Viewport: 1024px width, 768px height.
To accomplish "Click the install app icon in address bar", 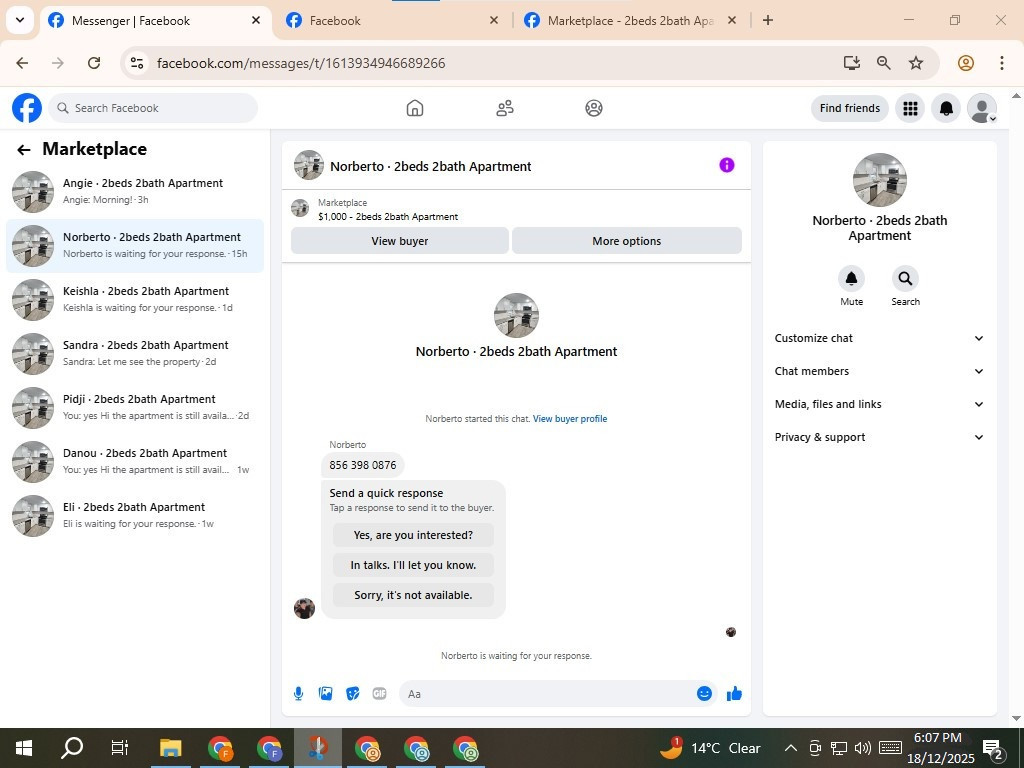I will (x=851, y=63).
